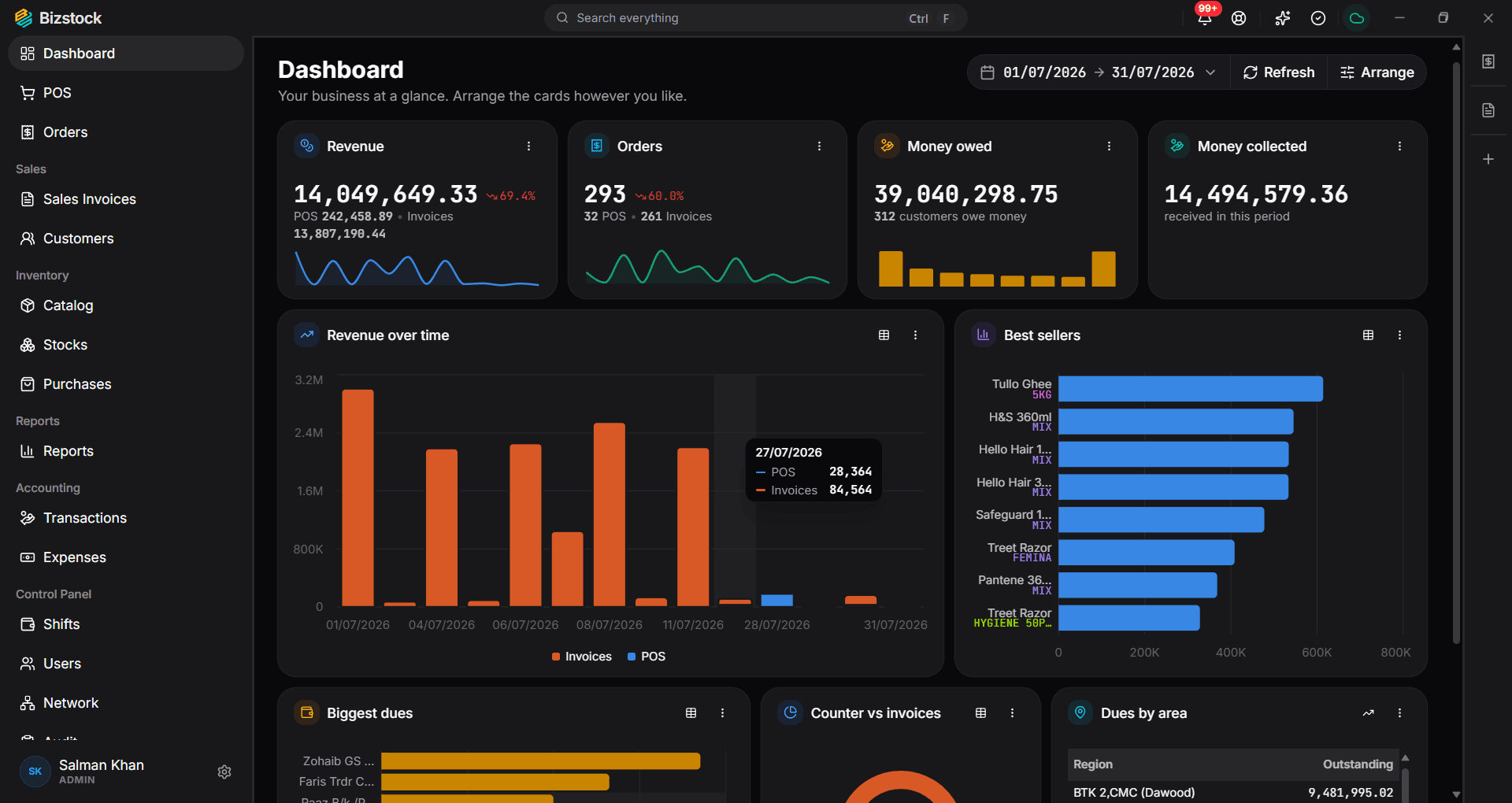The height and width of the screenshot is (803, 1512).
Task: Click the Zohaib GS bar in Biggest dues
Action: click(540, 761)
